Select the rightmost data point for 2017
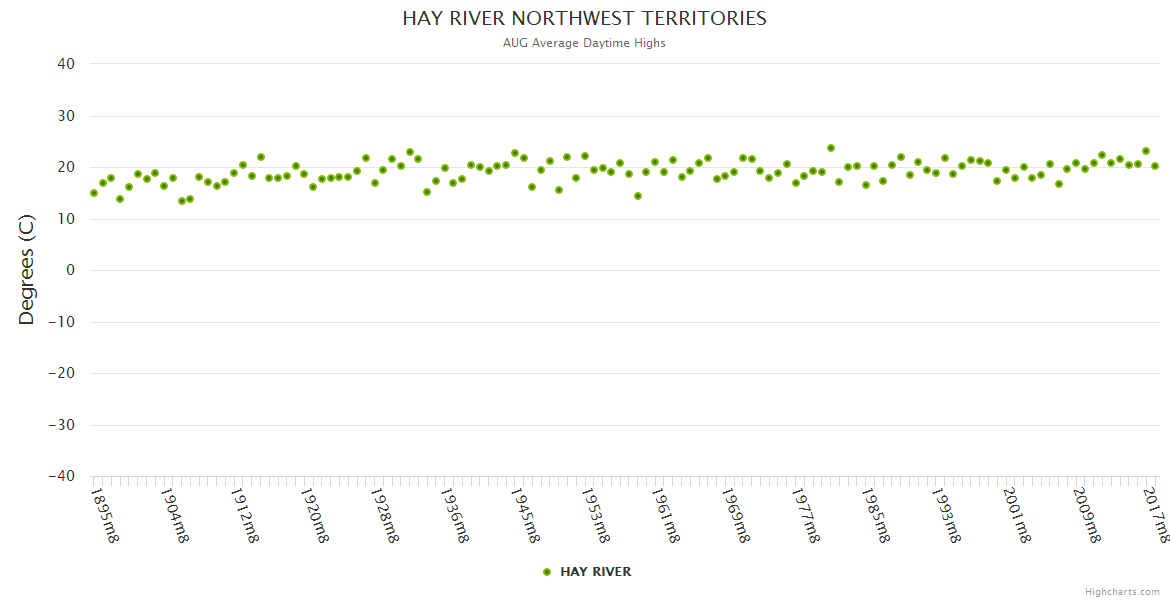The height and width of the screenshot is (600, 1170). coord(1154,166)
